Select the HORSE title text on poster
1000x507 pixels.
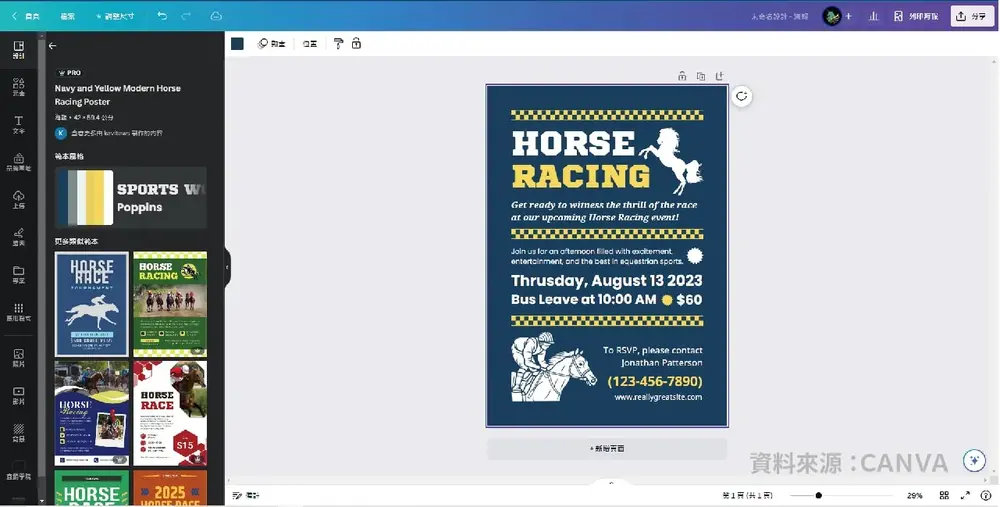pos(573,143)
